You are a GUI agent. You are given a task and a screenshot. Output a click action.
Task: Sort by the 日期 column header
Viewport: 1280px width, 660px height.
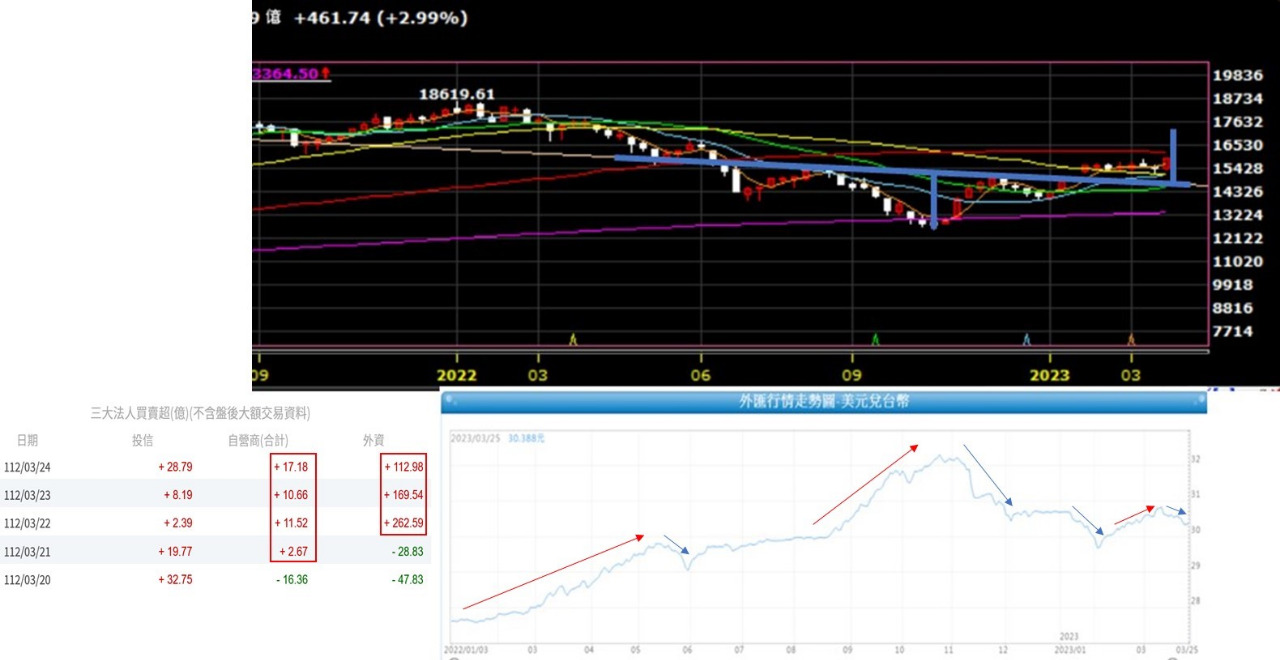pyautogui.click(x=27, y=440)
